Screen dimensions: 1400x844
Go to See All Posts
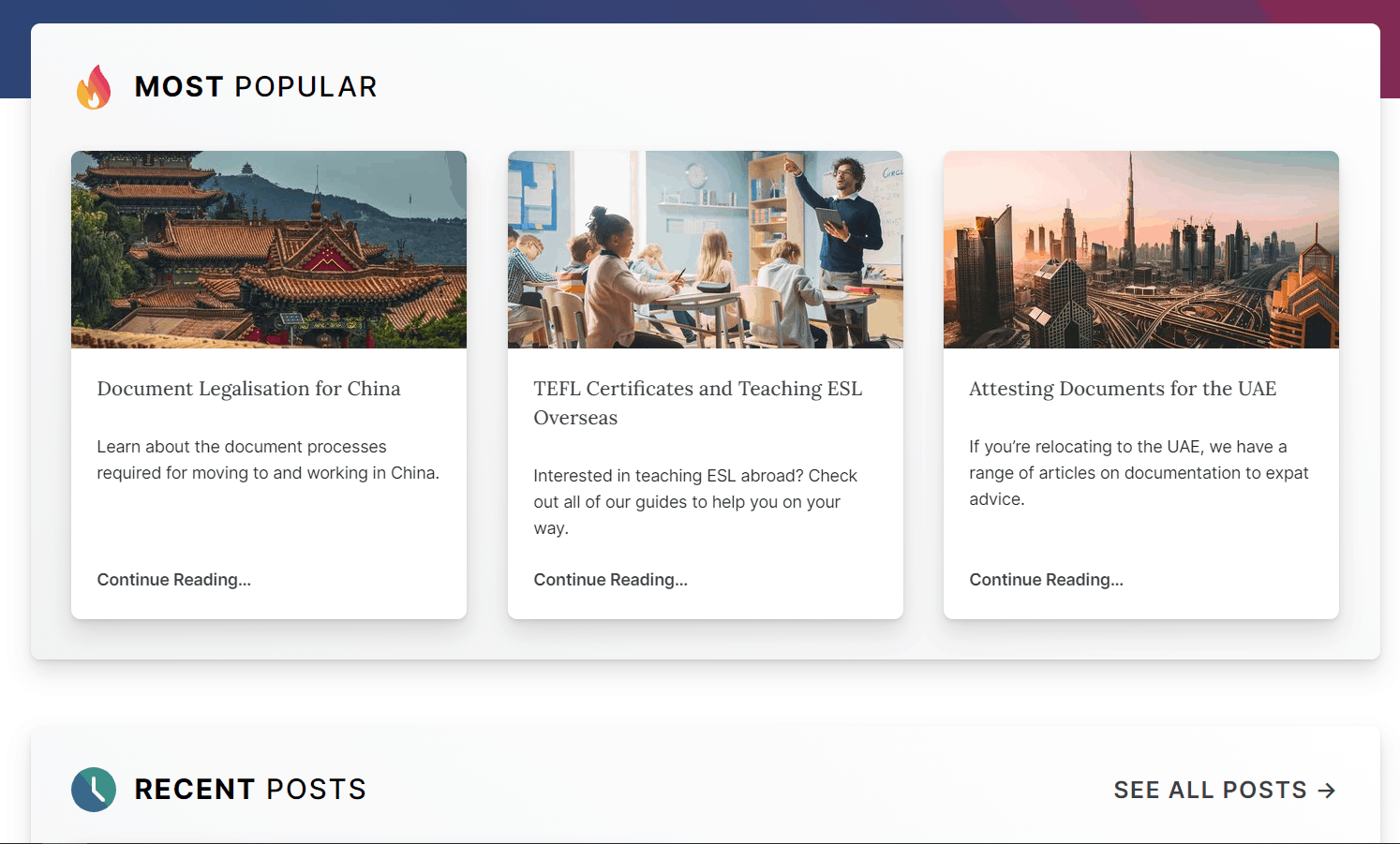1210,791
